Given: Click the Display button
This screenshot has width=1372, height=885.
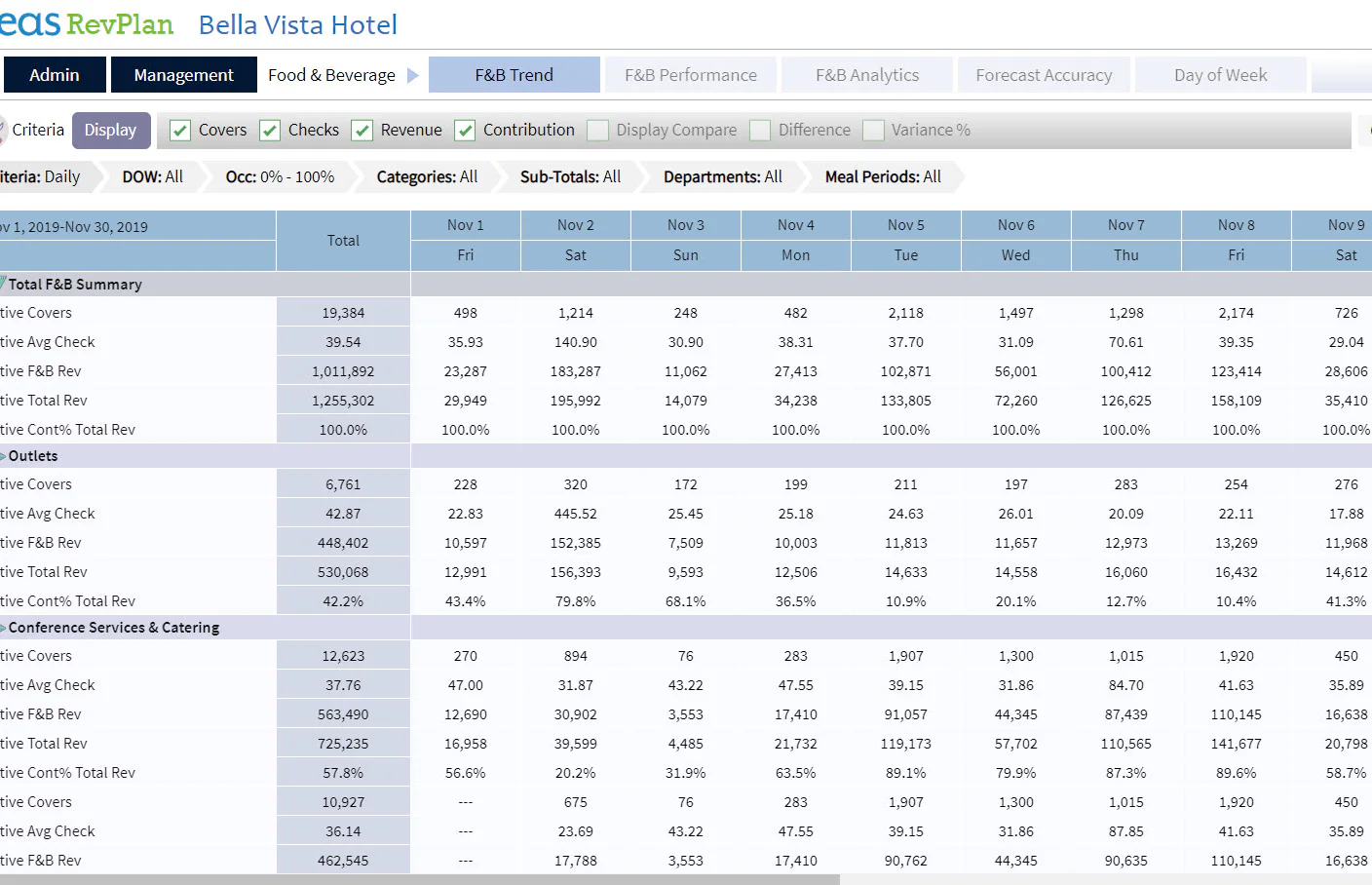Looking at the screenshot, I should [111, 131].
